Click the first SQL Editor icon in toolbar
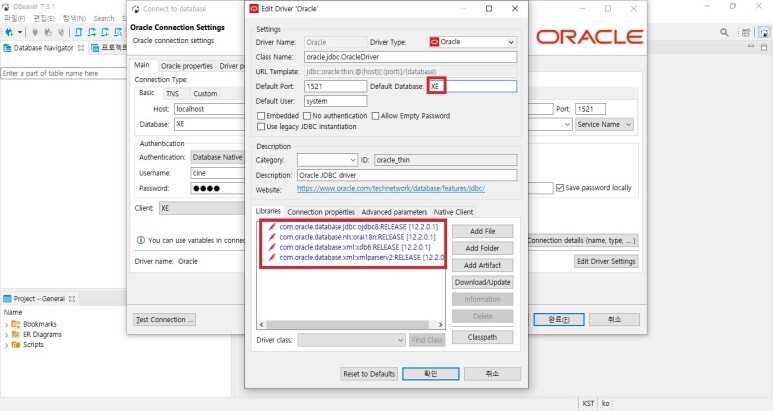Viewport: 773px width, 411px height. [78, 33]
